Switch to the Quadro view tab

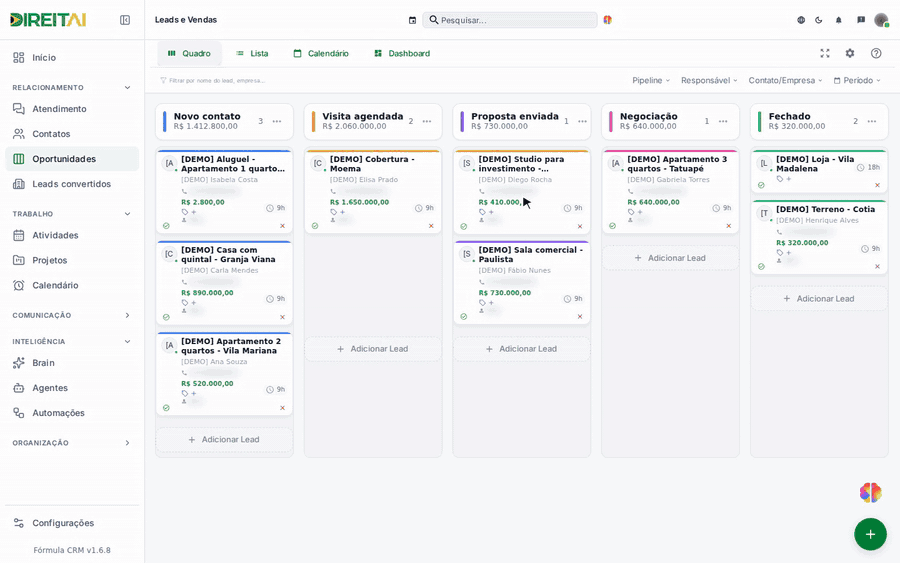189,53
